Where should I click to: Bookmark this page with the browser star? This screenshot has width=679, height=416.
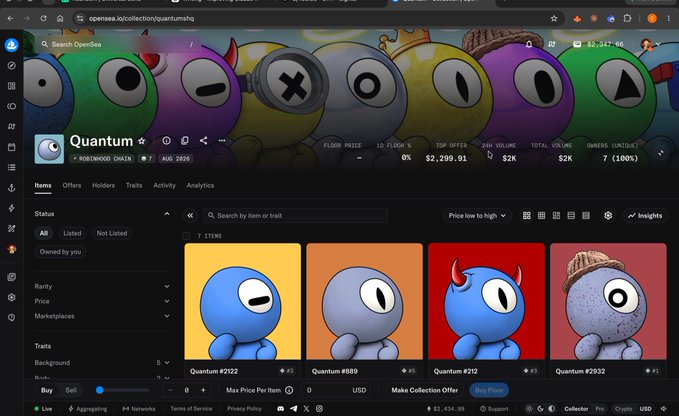(x=554, y=18)
